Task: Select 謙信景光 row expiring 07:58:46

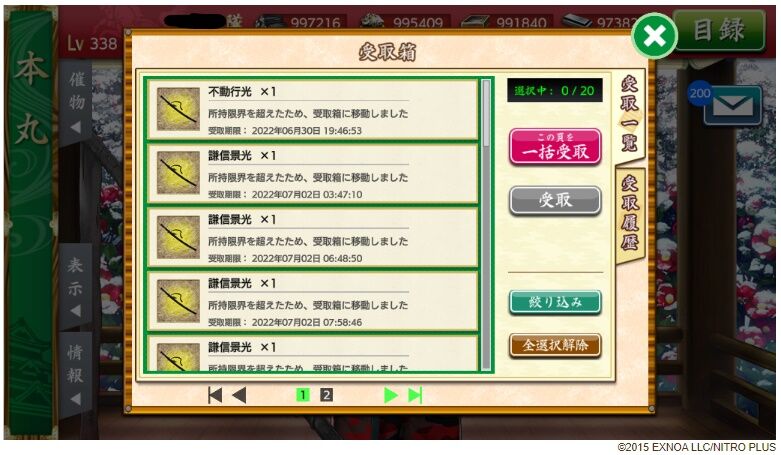Action: pyautogui.click(x=312, y=301)
